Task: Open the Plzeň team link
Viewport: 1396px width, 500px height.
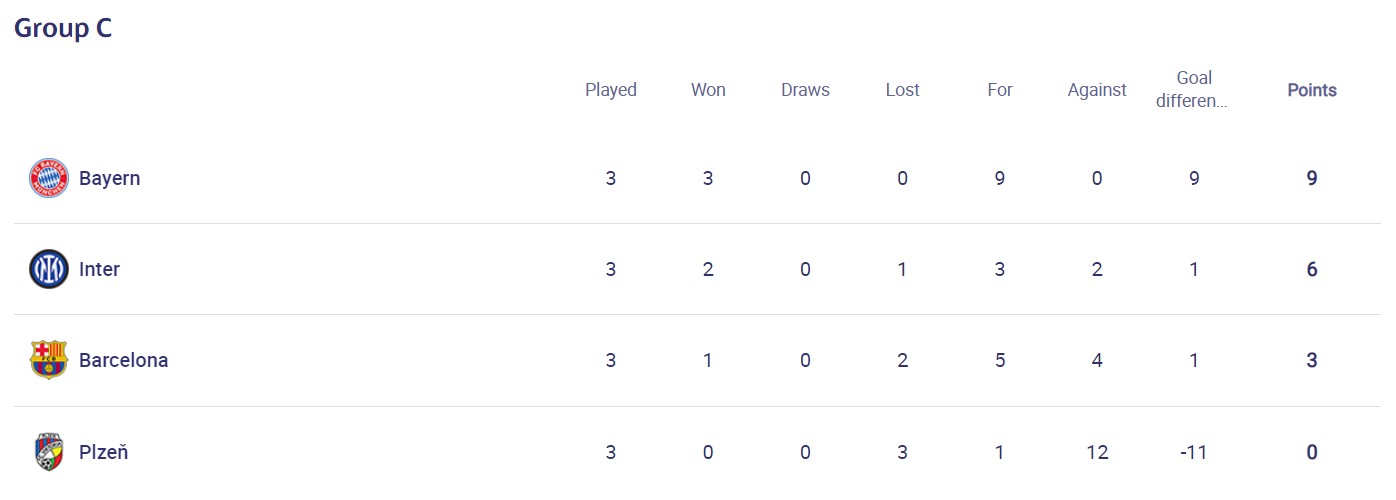Action: tap(103, 452)
